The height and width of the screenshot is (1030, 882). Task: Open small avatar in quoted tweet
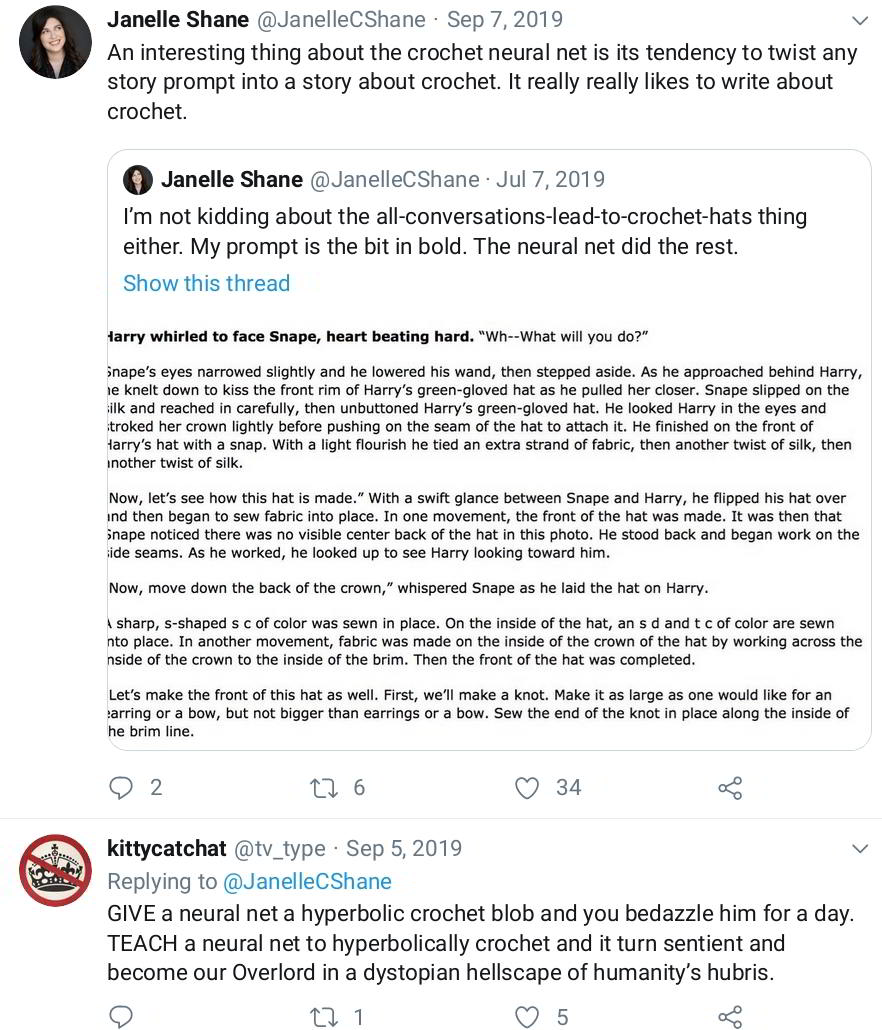pos(138,180)
